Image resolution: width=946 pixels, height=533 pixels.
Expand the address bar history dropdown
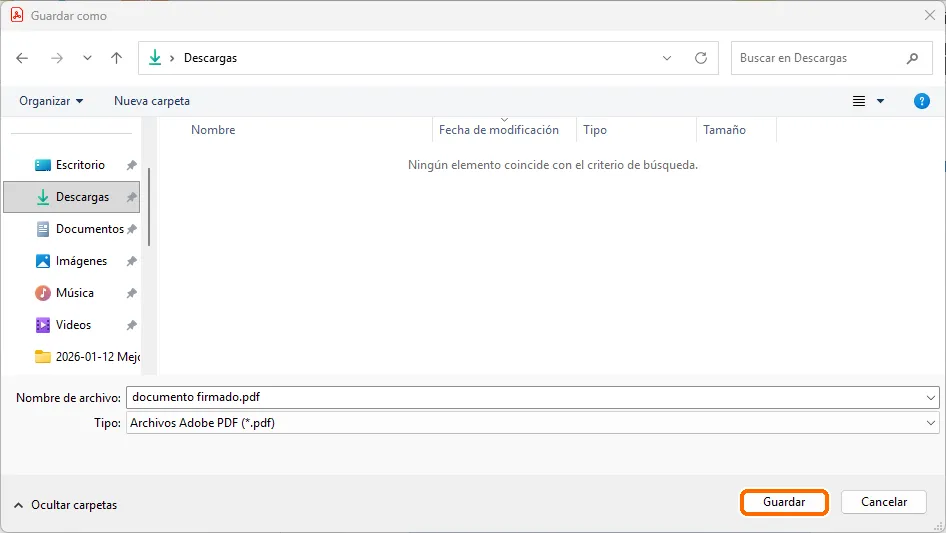click(667, 58)
